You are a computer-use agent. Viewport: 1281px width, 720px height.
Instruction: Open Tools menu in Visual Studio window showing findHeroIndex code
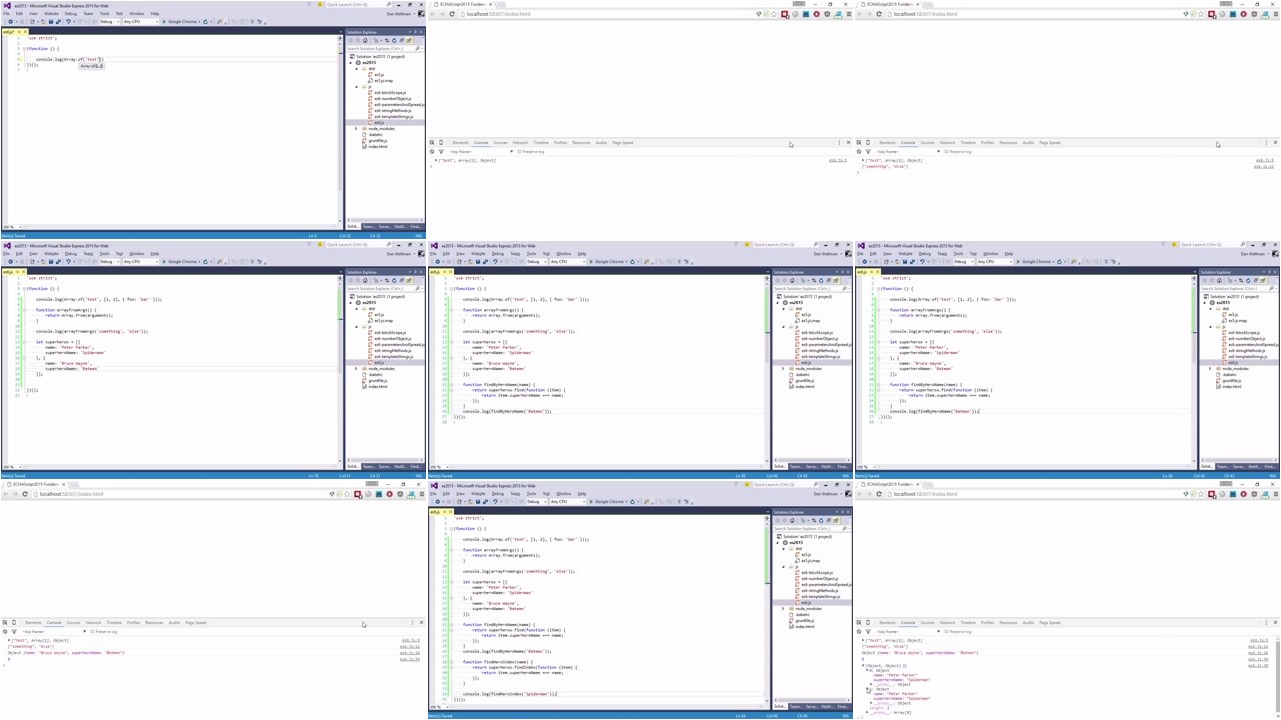(531, 494)
